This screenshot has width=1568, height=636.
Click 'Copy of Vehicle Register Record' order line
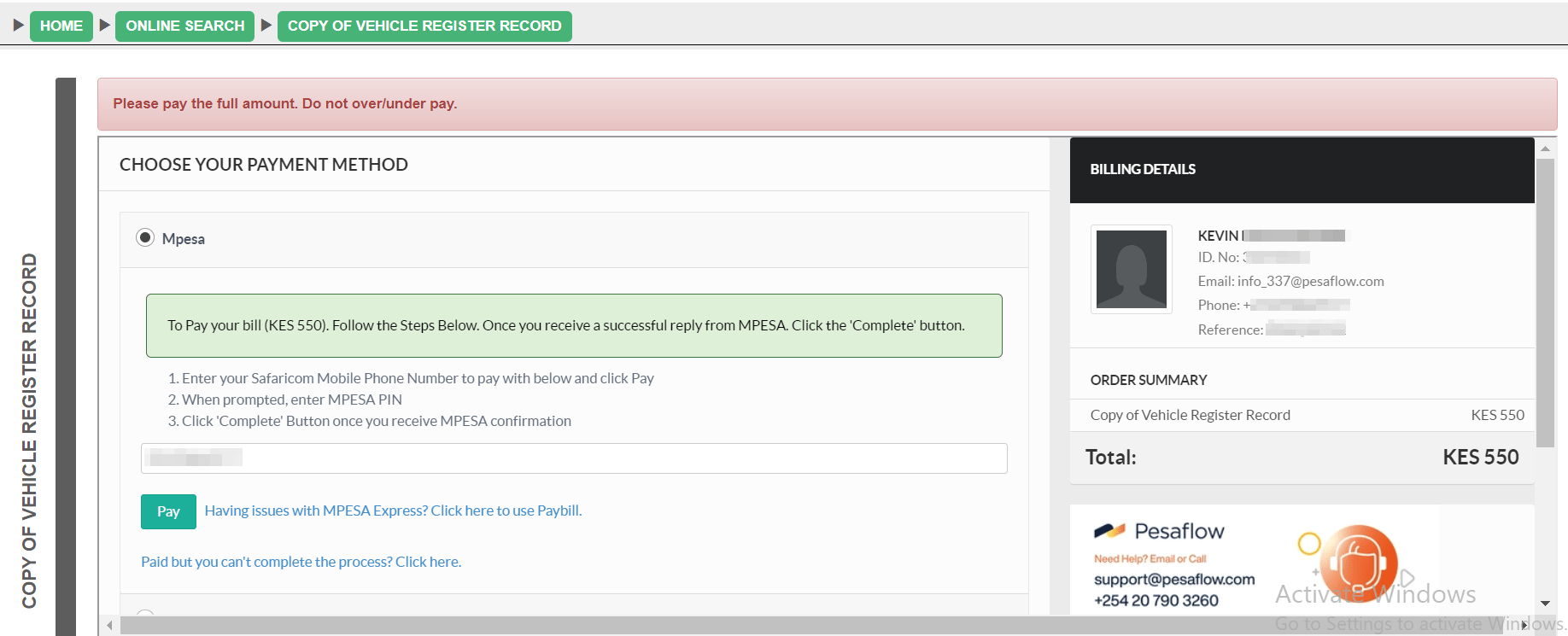pos(1191,415)
